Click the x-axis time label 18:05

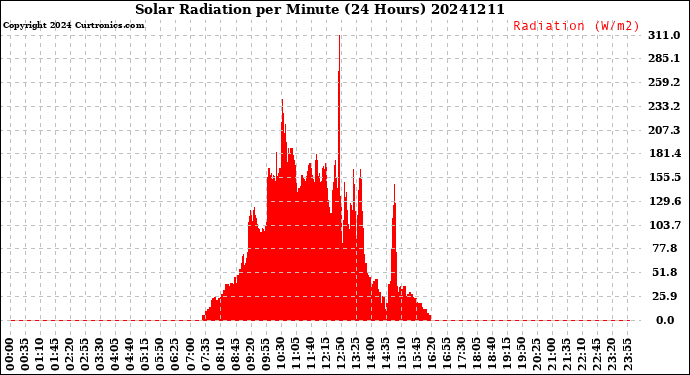[x=476, y=355]
